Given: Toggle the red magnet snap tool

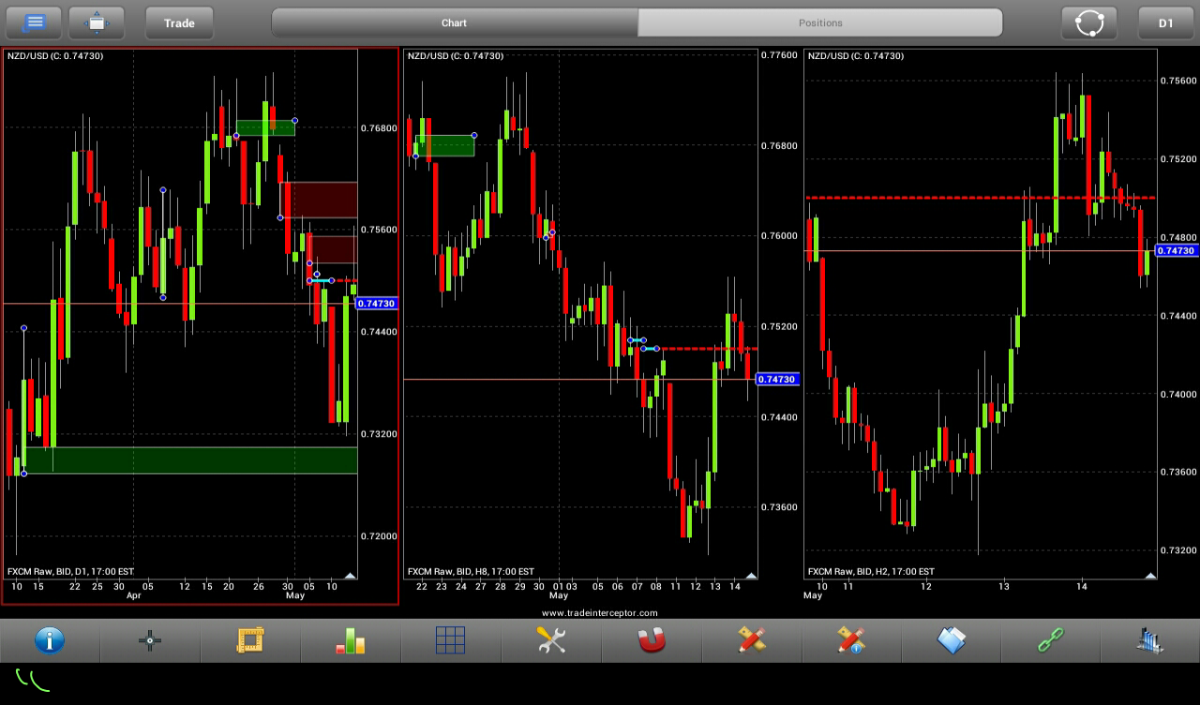Looking at the screenshot, I should (651, 640).
